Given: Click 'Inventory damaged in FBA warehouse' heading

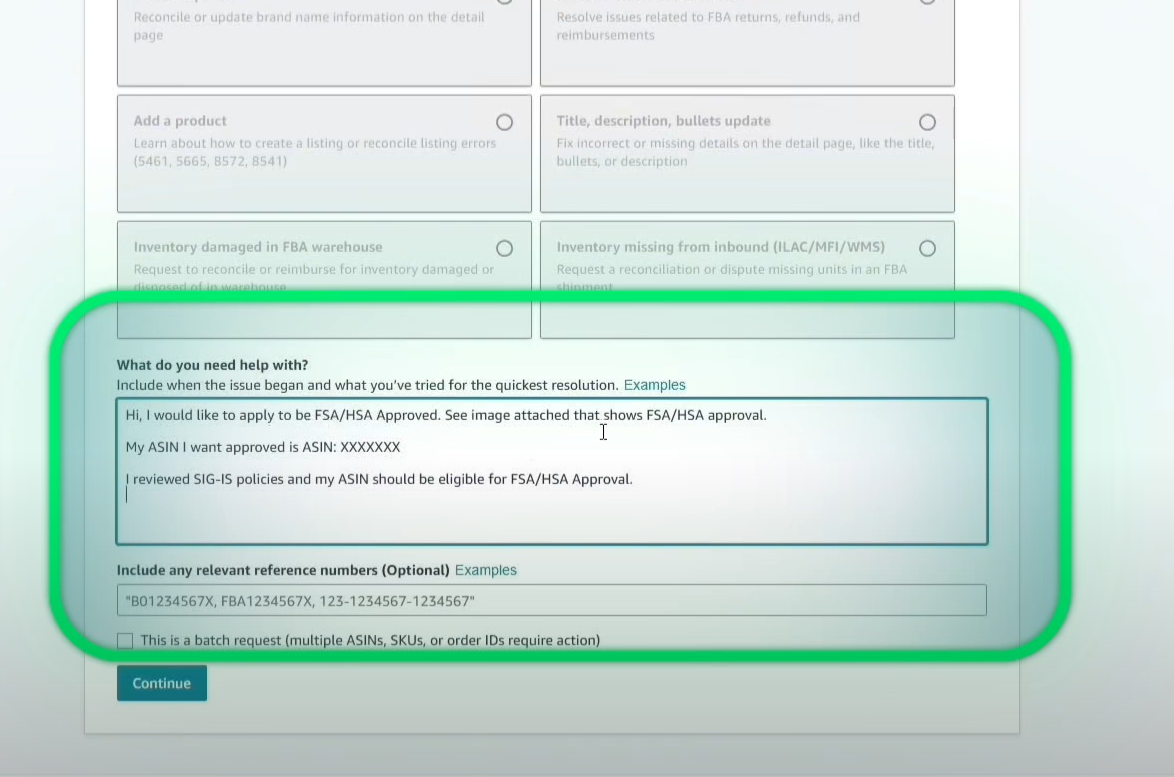Looking at the screenshot, I should tap(257, 247).
